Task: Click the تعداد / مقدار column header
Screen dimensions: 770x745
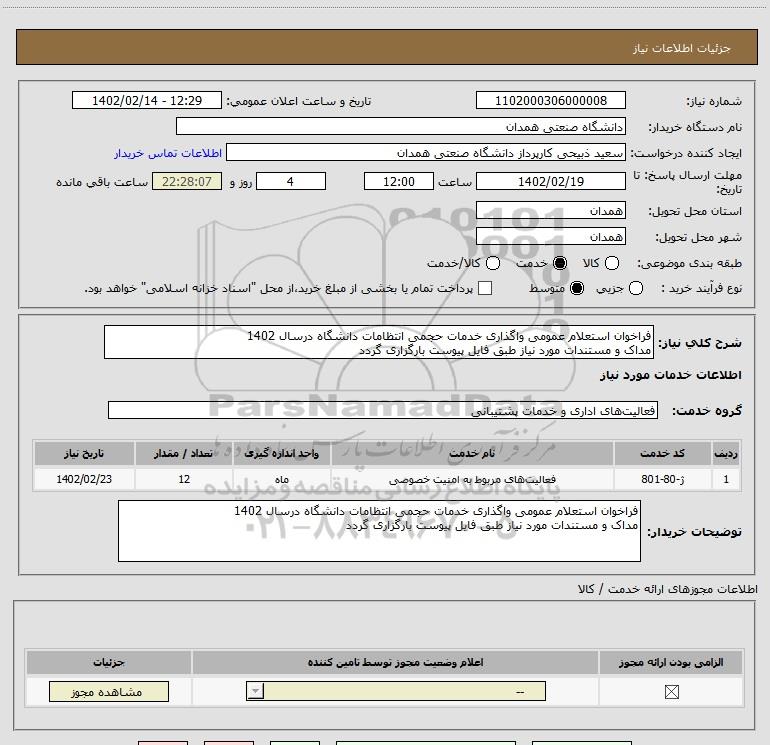Action: click(184, 453)
